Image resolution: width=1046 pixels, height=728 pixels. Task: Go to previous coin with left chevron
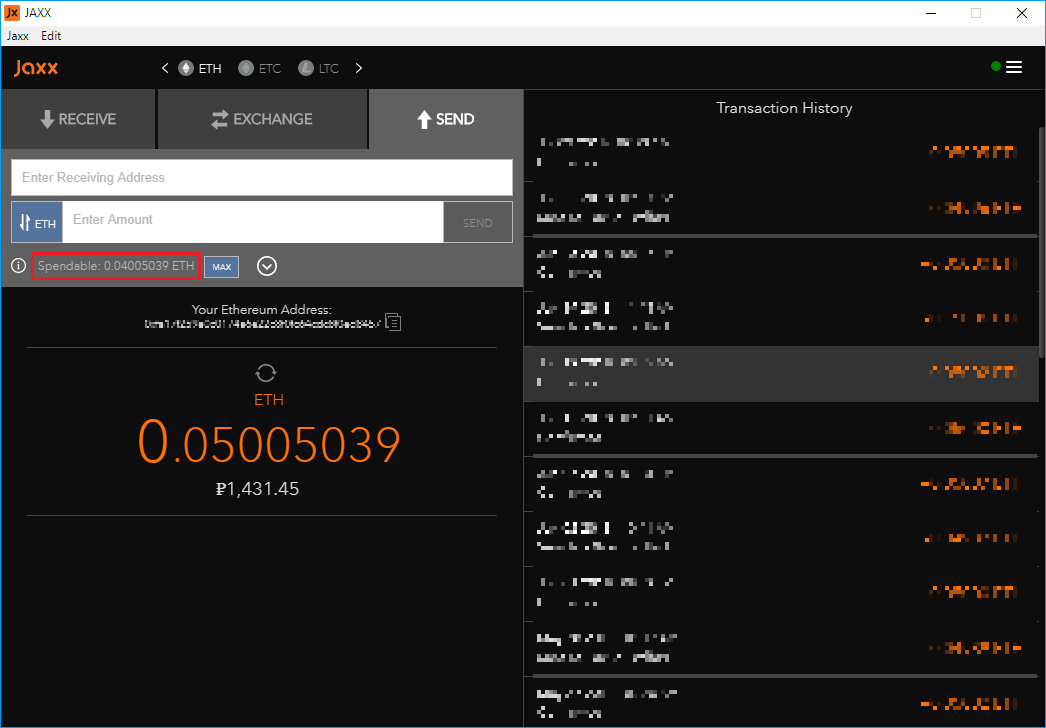pyautogui.click(x=165, y=68)
